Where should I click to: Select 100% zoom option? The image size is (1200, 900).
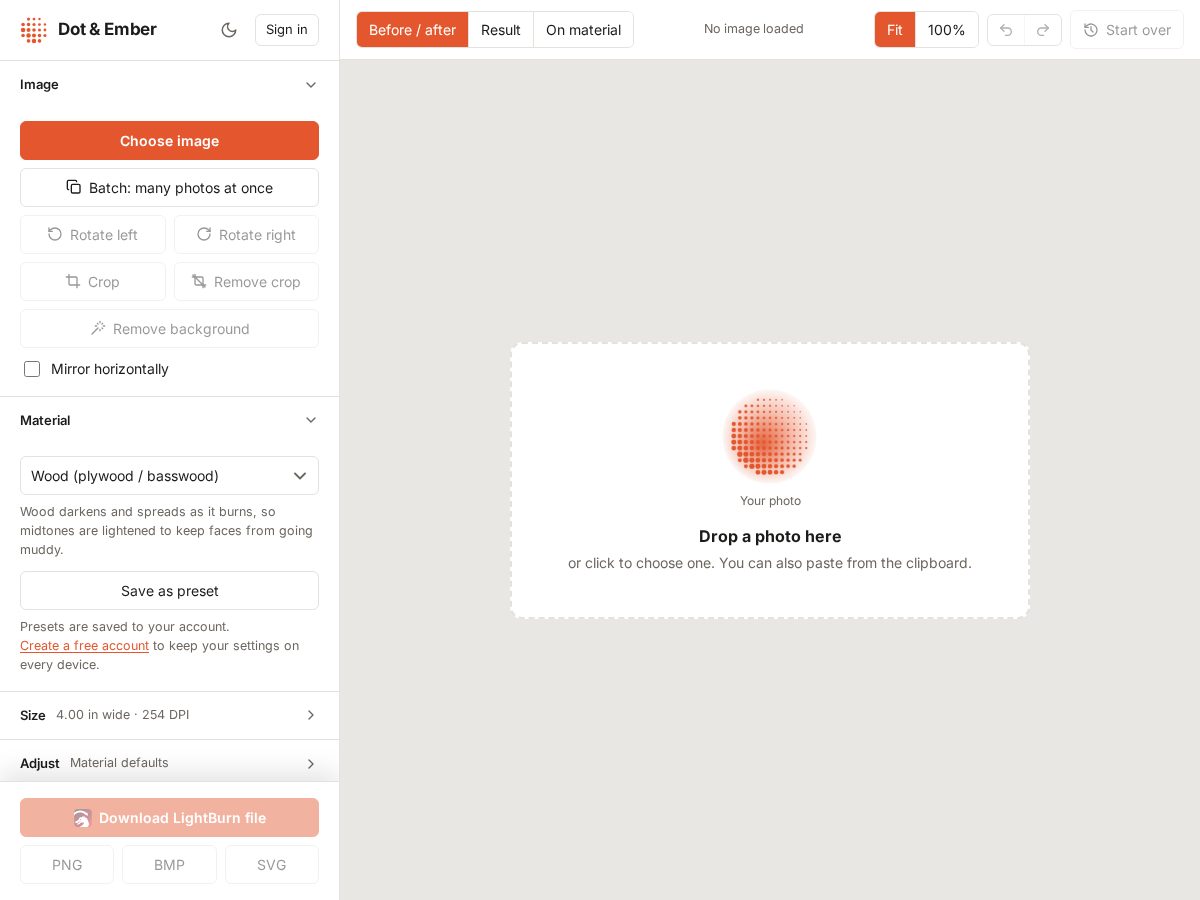tap(947, 30)
